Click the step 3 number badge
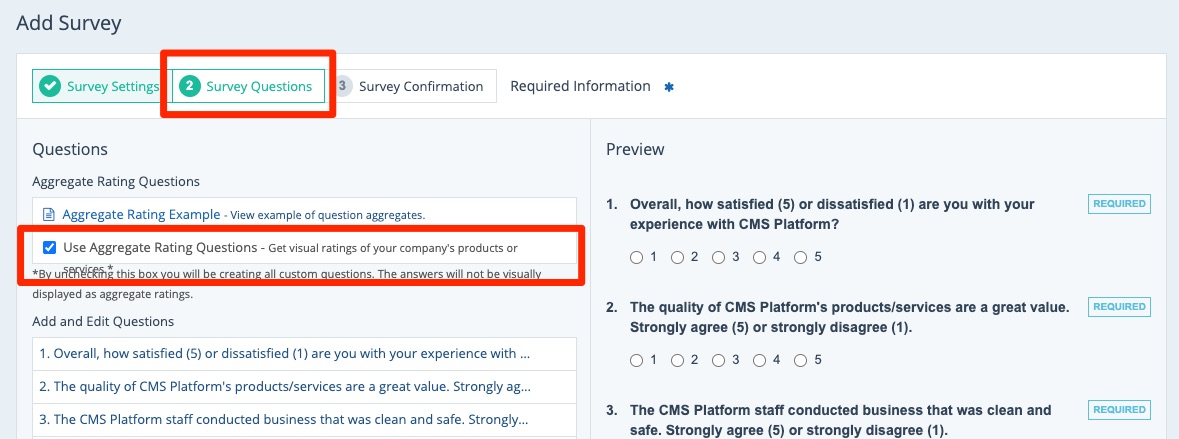1179x439 pixels. point(342,86)
